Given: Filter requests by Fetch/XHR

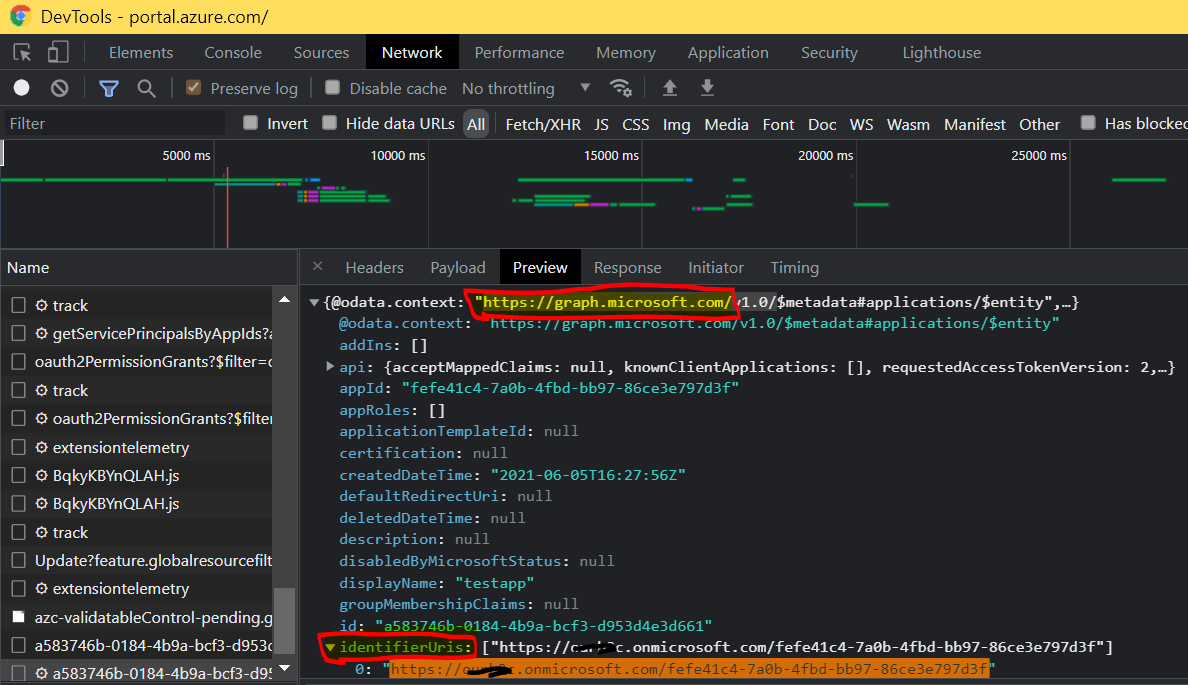Looking at the screenshot, I should pyautogui.click(x=543, y=124).
